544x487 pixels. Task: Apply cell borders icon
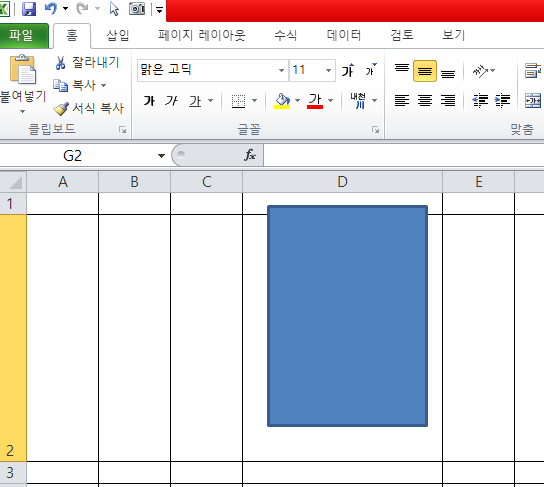(238, 101)
